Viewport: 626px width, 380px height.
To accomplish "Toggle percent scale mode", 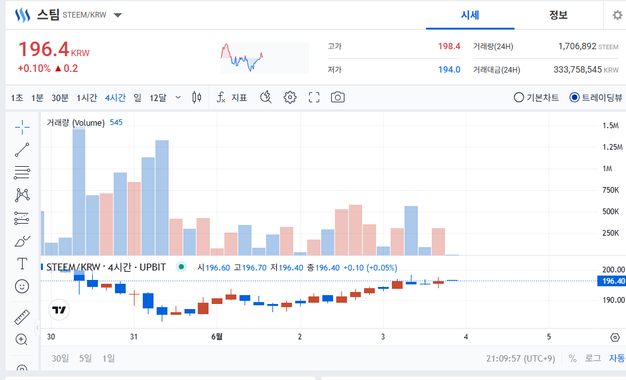I will (x=573, y=358).
